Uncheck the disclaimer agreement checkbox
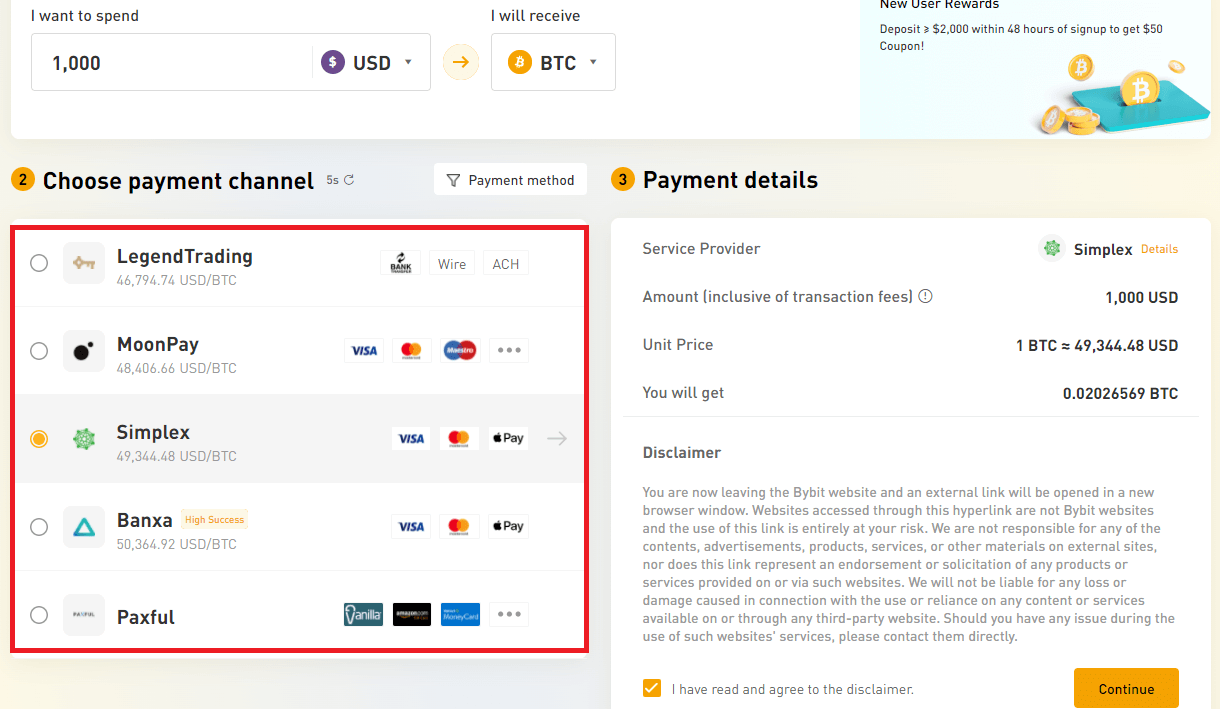The width and height of the screenshot is (1220, 709). tap(652, 688)
